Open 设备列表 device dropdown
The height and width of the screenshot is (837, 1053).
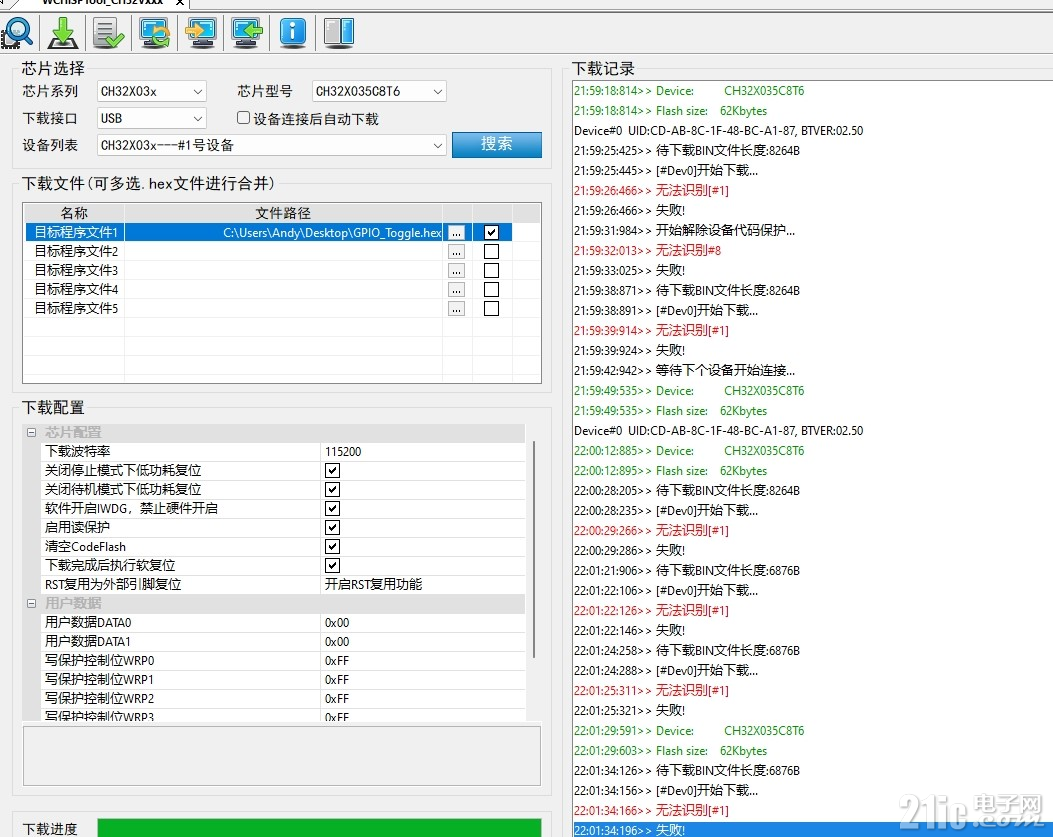[x=271, y=145]
